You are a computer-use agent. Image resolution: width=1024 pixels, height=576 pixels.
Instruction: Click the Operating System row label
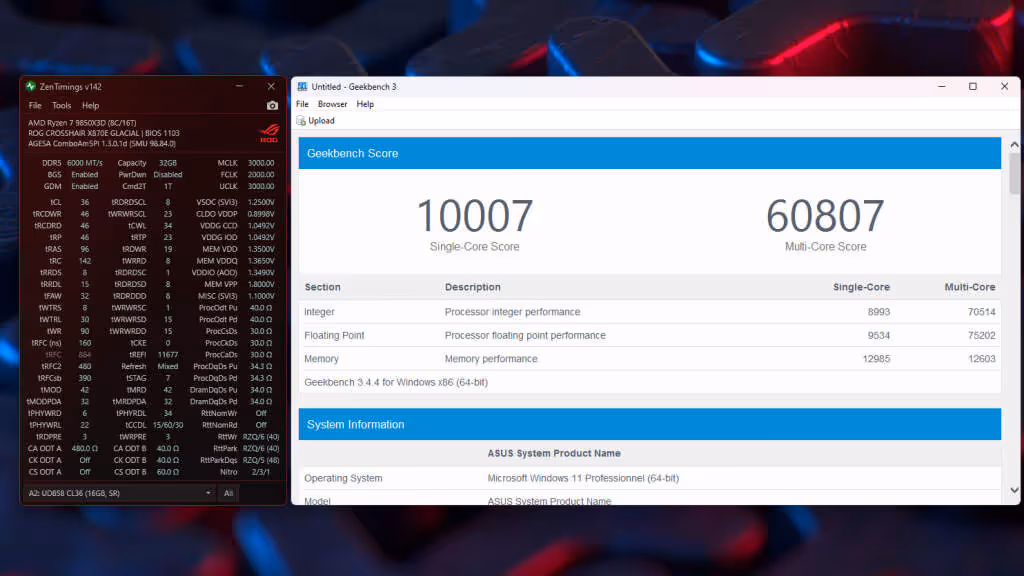click(344, 479)
